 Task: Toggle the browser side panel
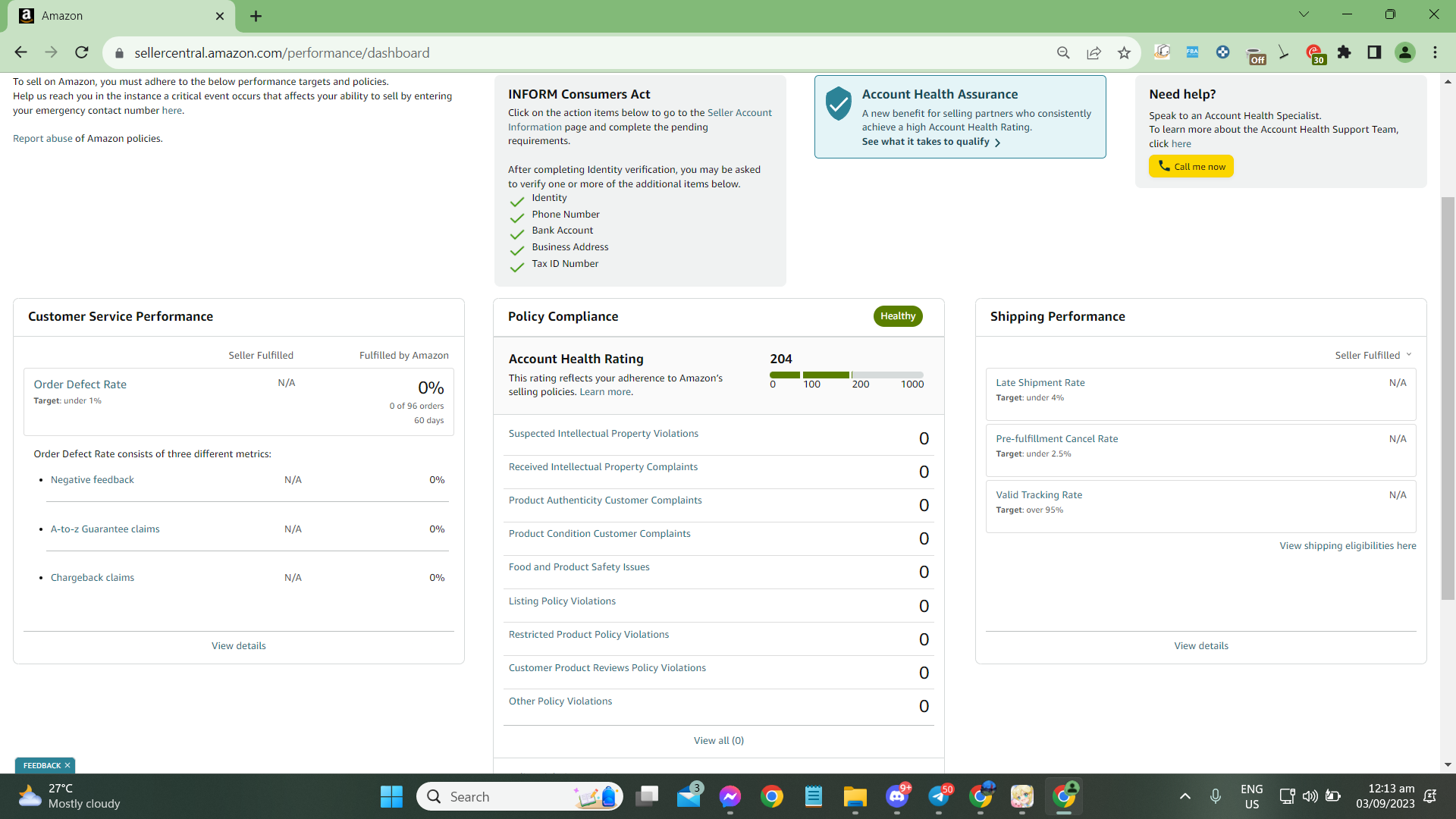[x=1374, y=52]
